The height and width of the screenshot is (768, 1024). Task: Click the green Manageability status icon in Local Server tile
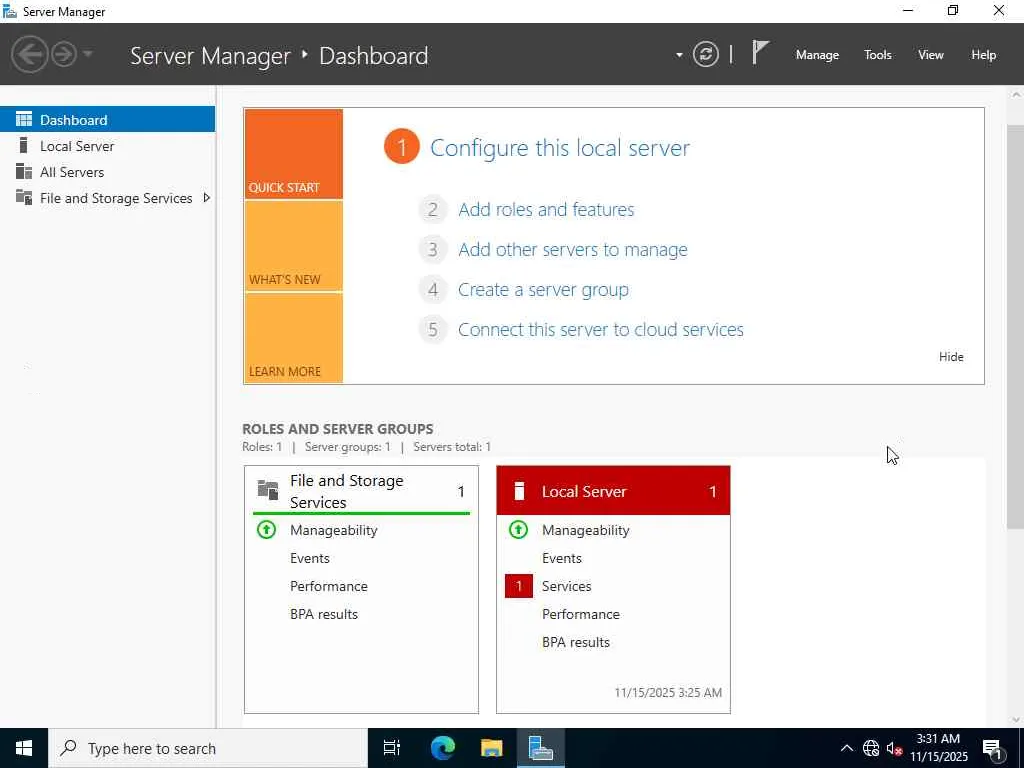pos(519,530)
